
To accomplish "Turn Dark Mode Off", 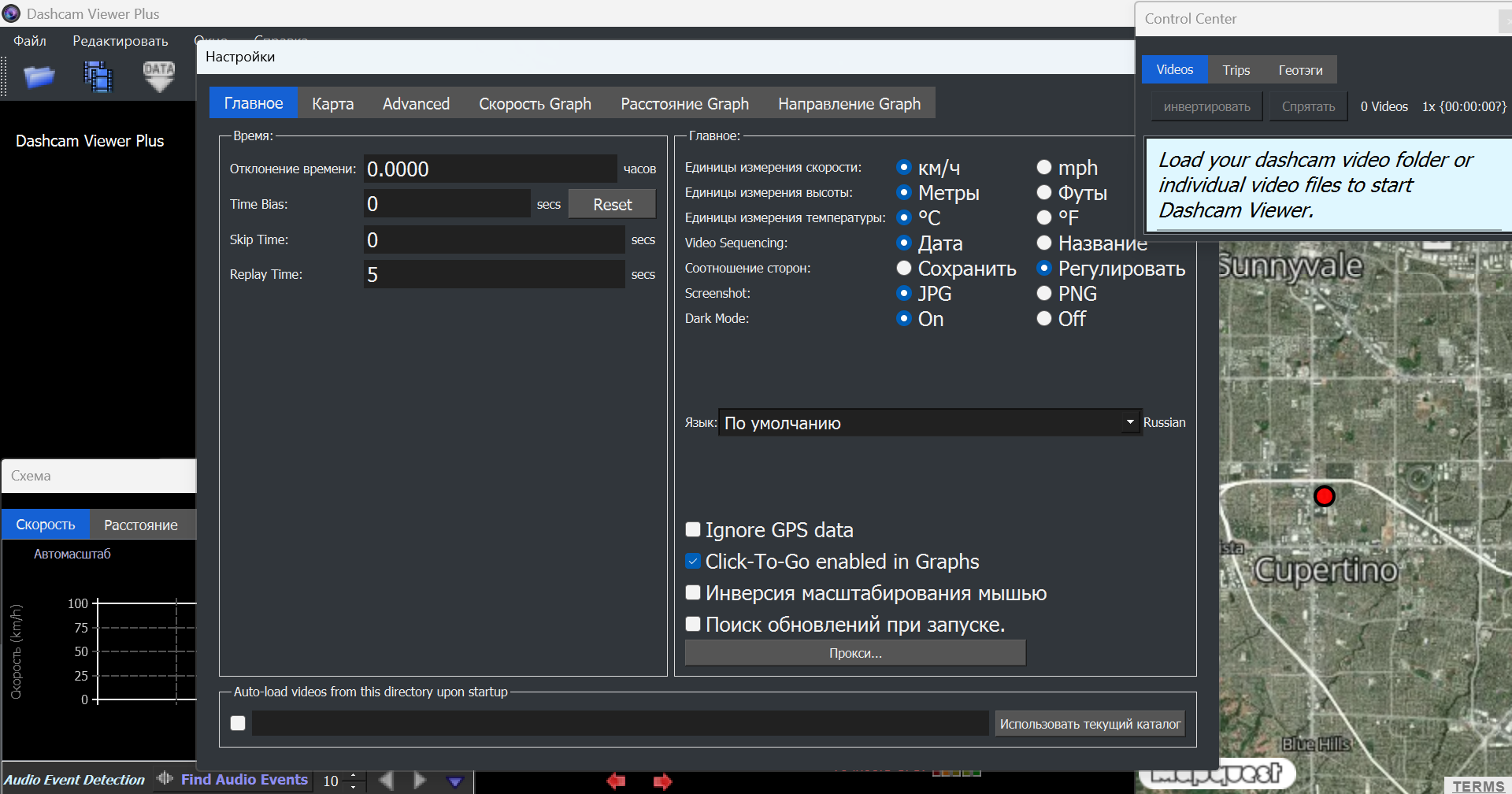I will pos(1044,318).
